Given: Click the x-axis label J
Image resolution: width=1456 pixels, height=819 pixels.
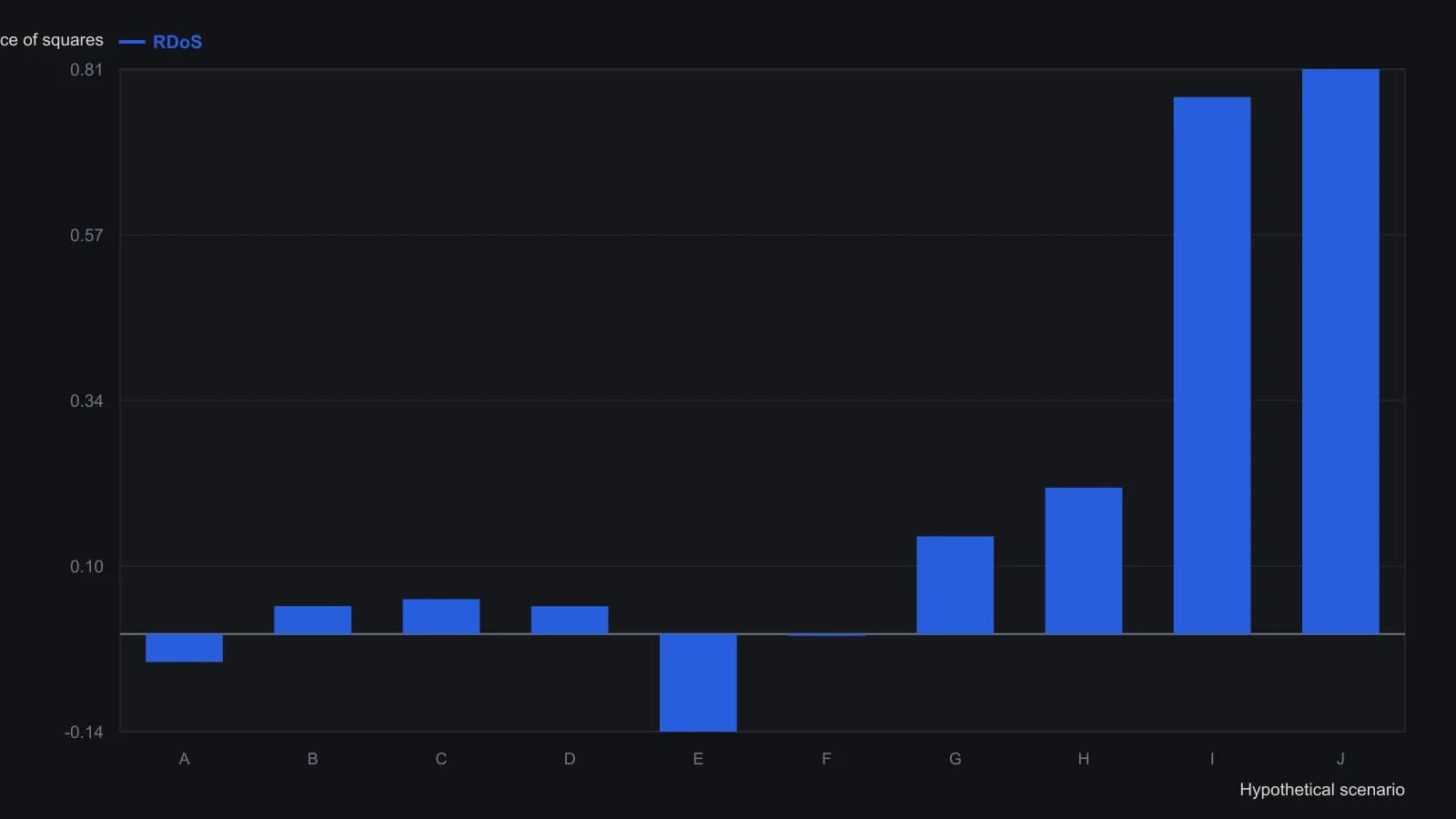Looking at the screenshot, I should tap(1340, 759).
